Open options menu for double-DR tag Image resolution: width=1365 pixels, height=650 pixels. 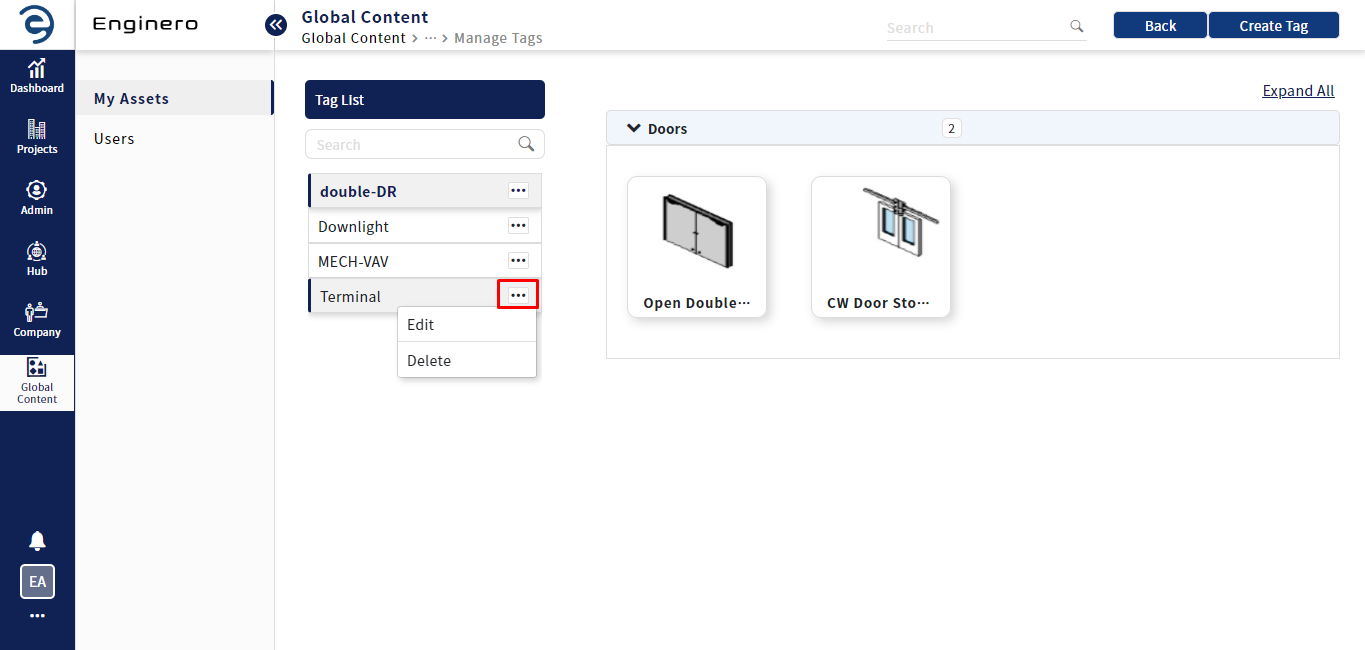pyautogui.click(x=518, y=190)
